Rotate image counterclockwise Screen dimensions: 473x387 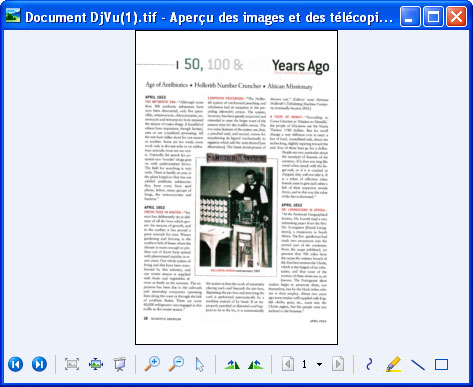pos(256,364)
